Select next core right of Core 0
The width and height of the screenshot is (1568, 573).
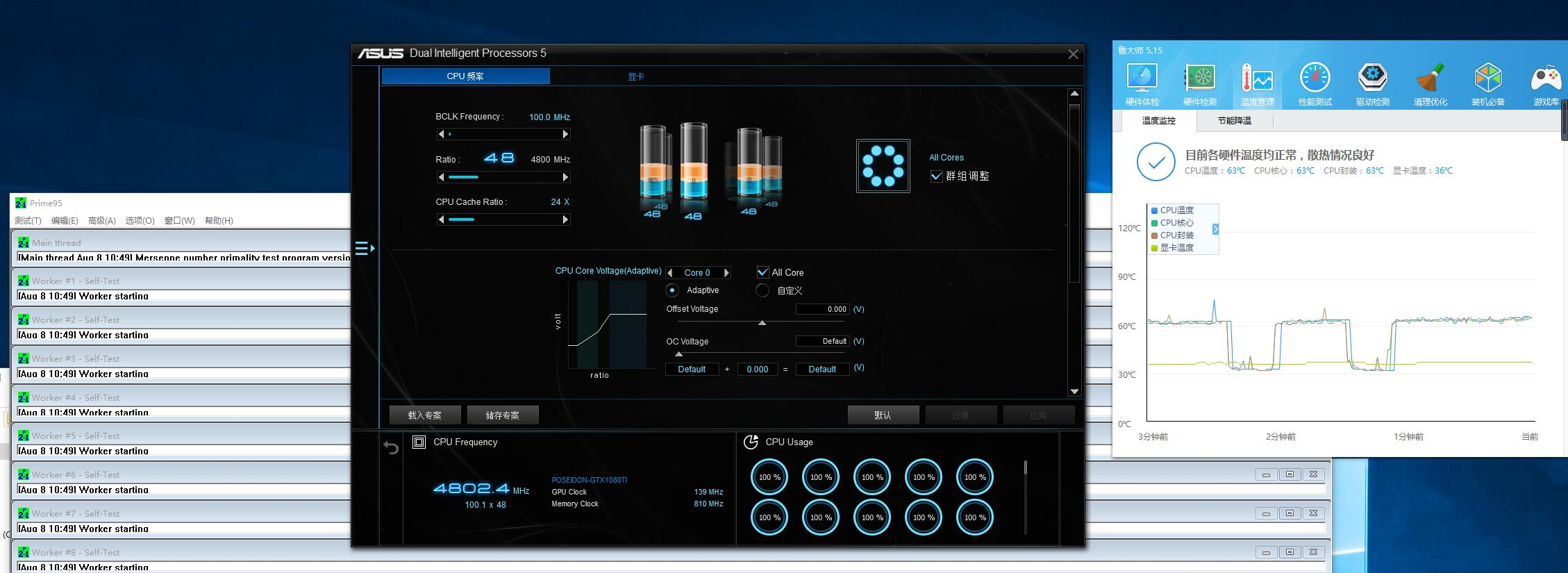726,273
